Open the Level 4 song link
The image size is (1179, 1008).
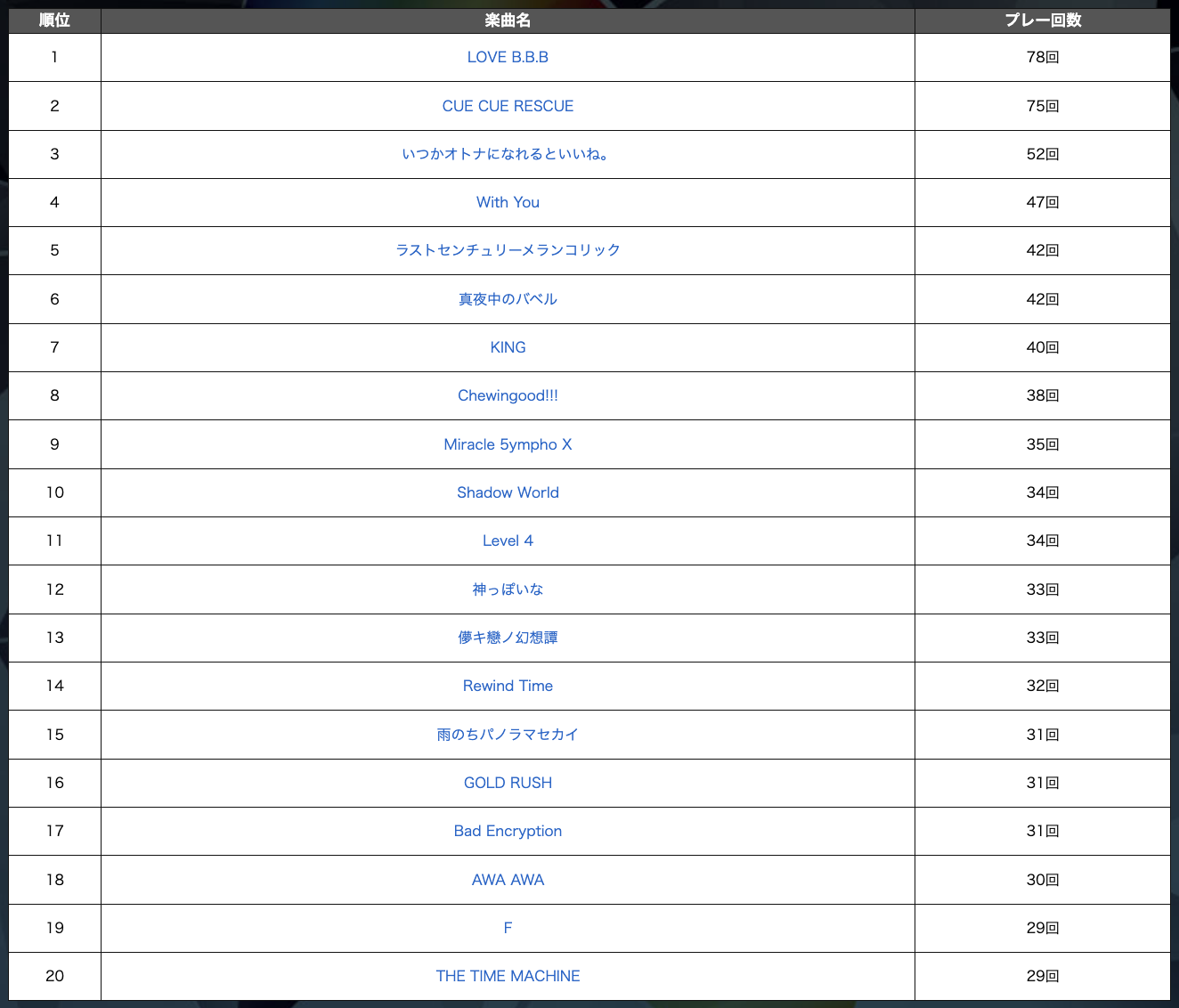(x=508, y=541)
